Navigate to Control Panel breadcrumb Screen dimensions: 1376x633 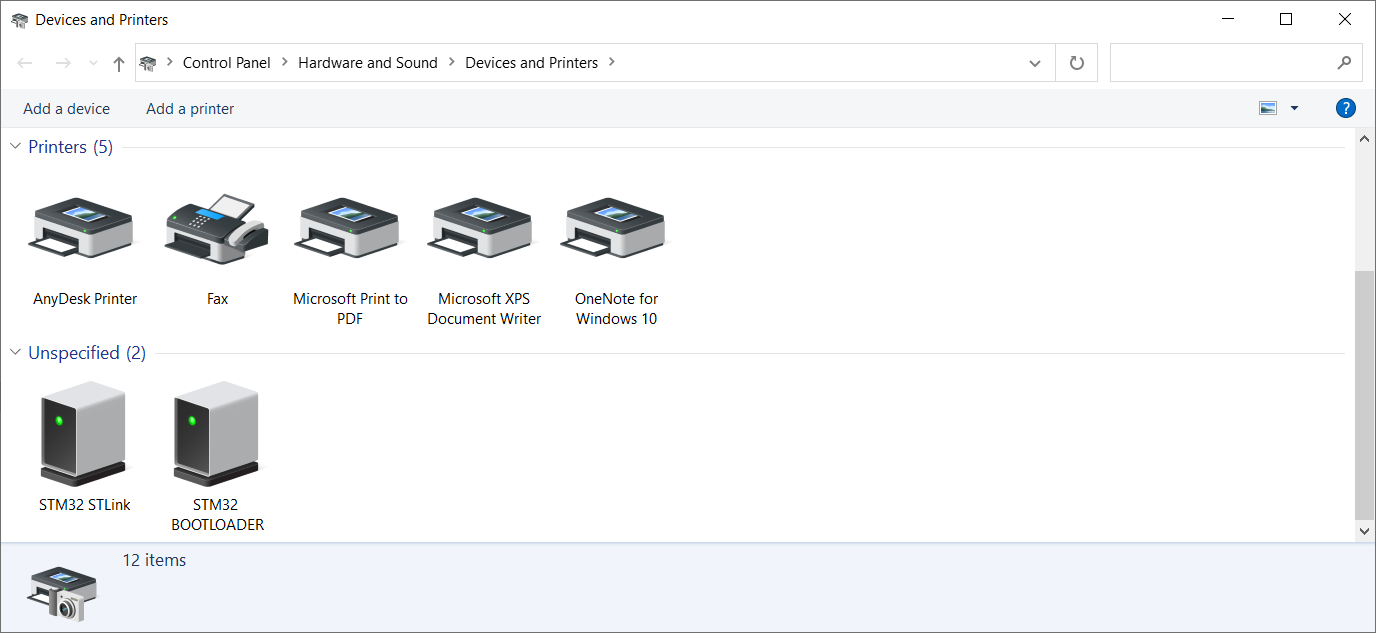tap(227, 62)
